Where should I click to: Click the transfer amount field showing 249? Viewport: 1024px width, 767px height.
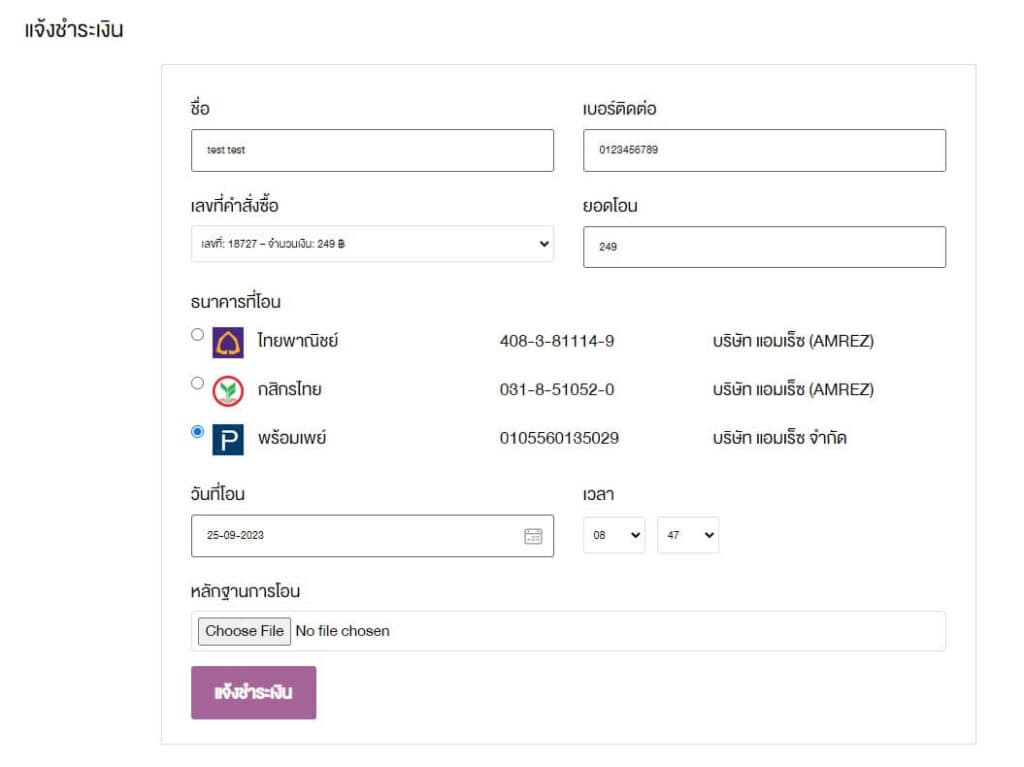click(x=764, y=247)
